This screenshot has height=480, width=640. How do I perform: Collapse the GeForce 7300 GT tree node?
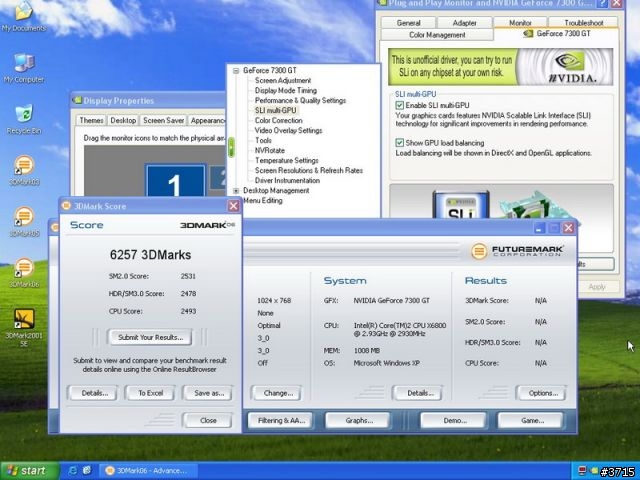pyautogui.click(x=236, y=71)
